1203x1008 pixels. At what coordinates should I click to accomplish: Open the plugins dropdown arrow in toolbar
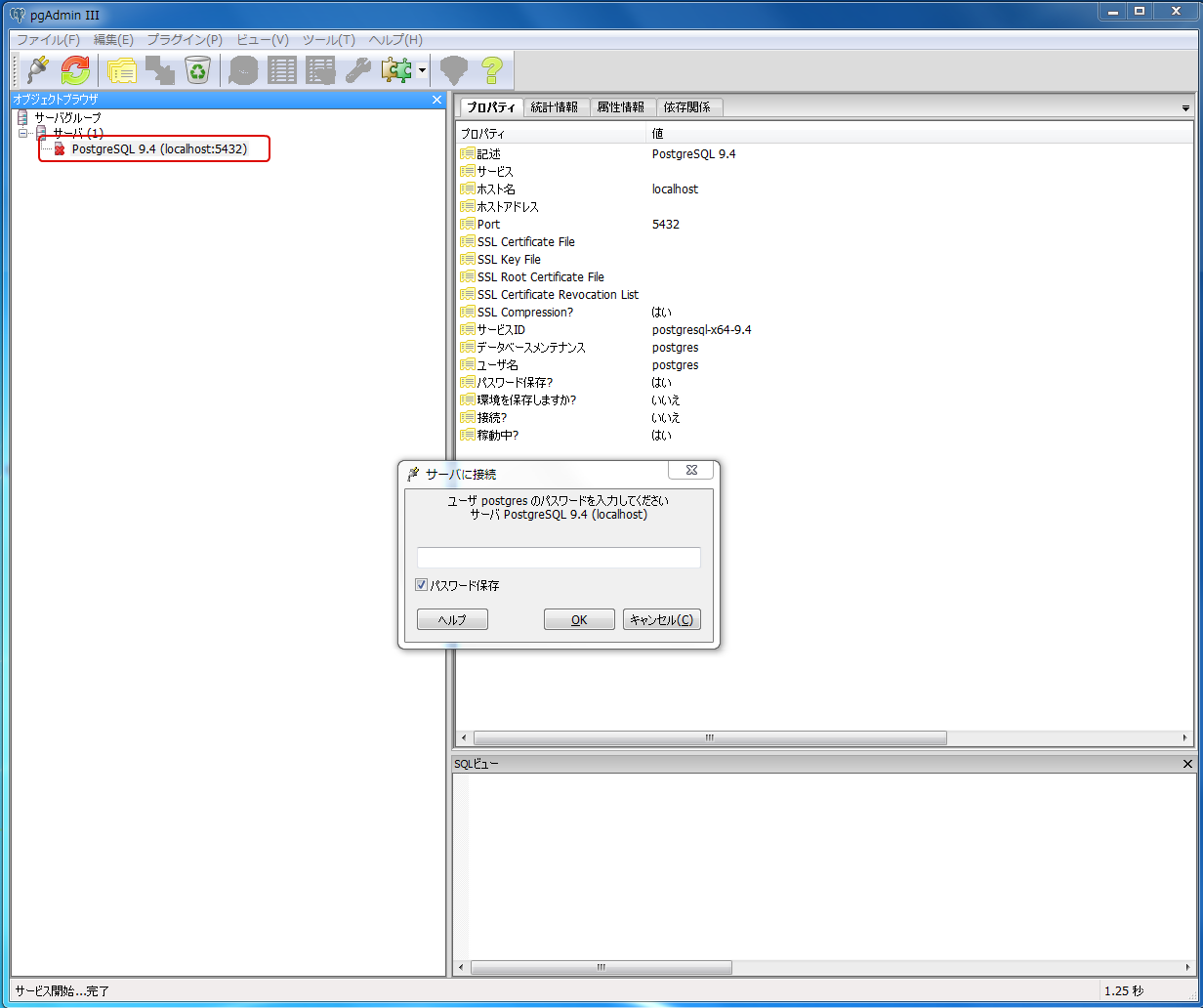422,70
